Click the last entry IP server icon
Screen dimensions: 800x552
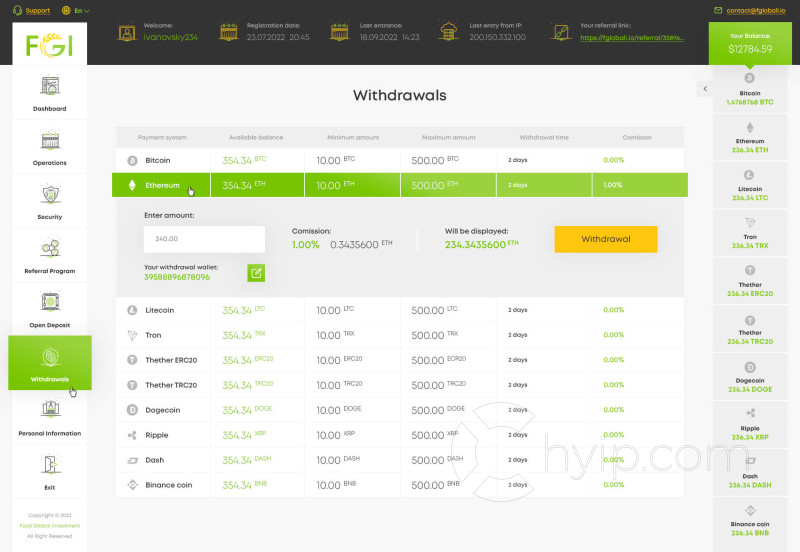click(448, 31)
